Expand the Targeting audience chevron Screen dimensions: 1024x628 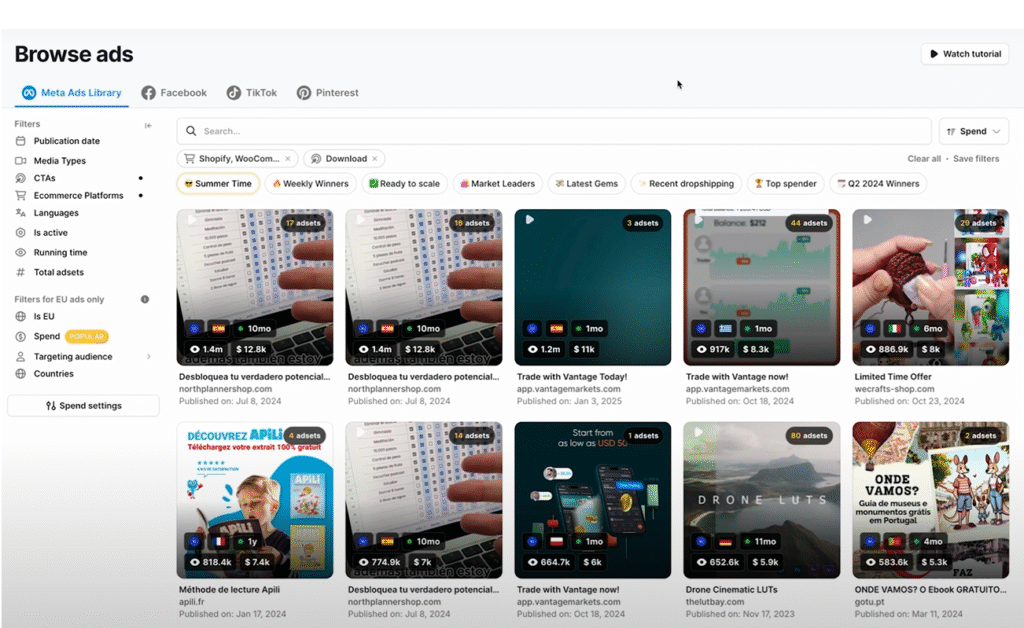149,356
